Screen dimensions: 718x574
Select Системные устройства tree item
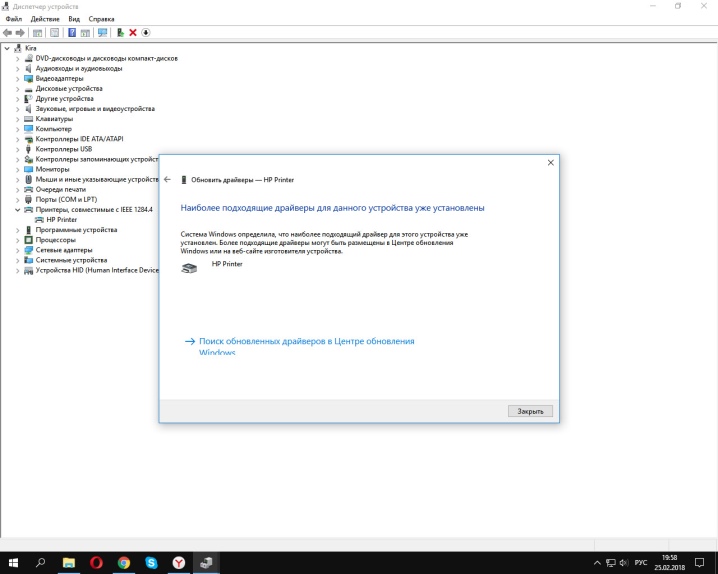tap(71, 260)
